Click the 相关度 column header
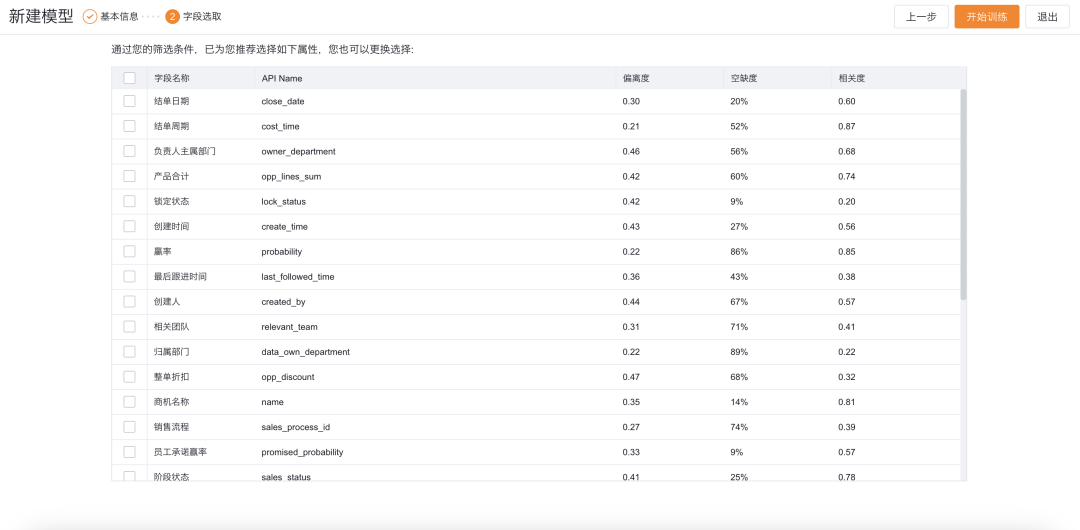 852,78
